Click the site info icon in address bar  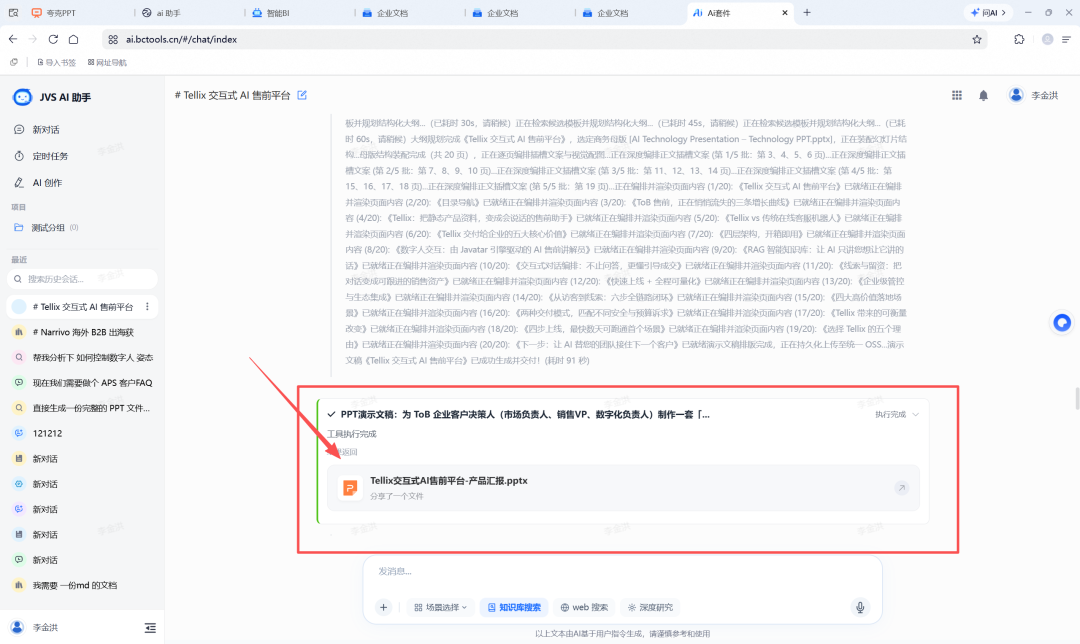point(114,39)
